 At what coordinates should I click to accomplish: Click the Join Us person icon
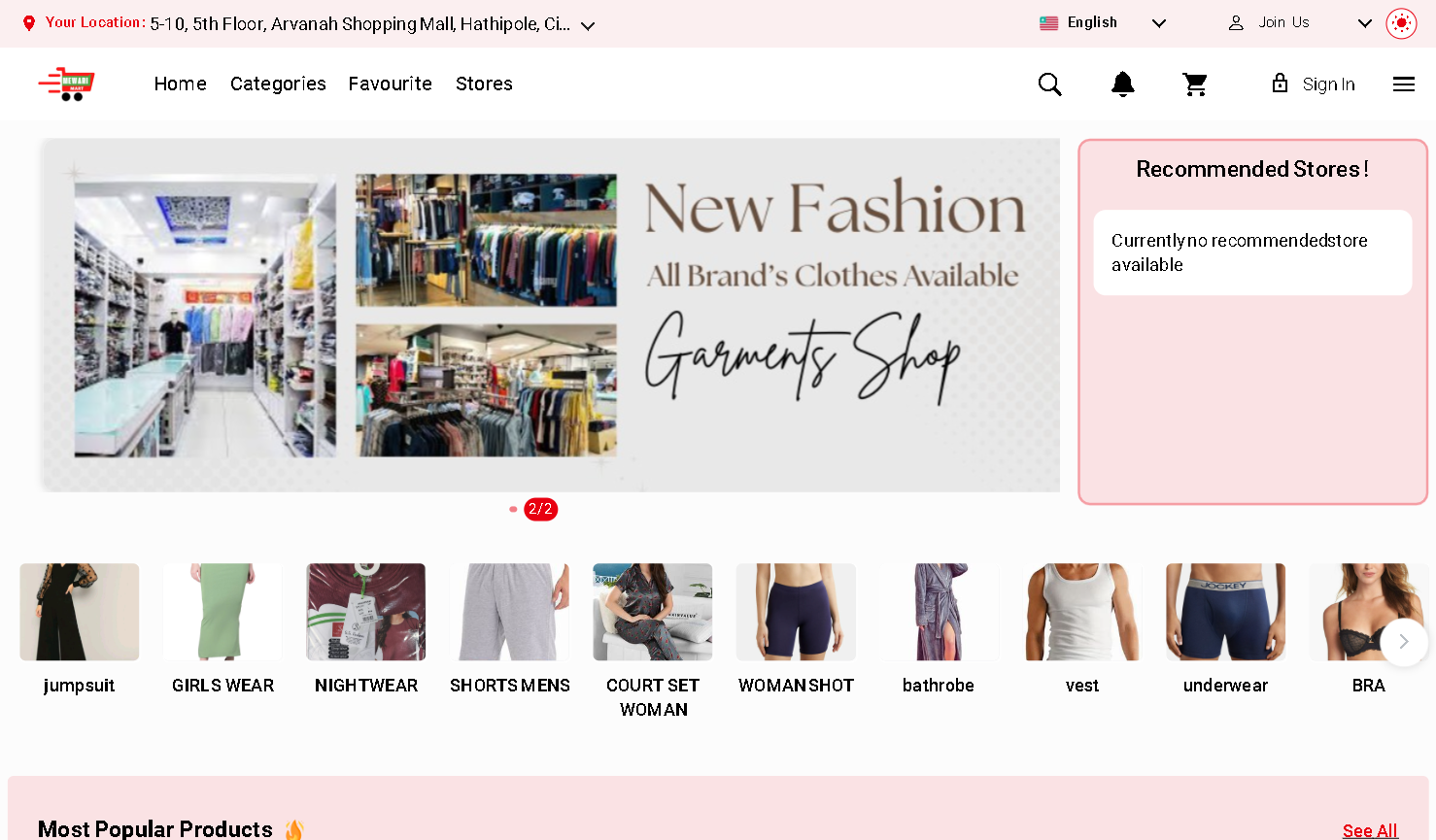click(x=1235, y=22)
